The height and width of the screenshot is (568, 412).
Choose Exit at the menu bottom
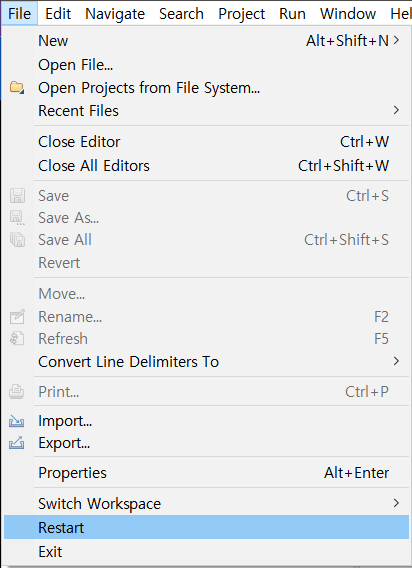point(207,552)
